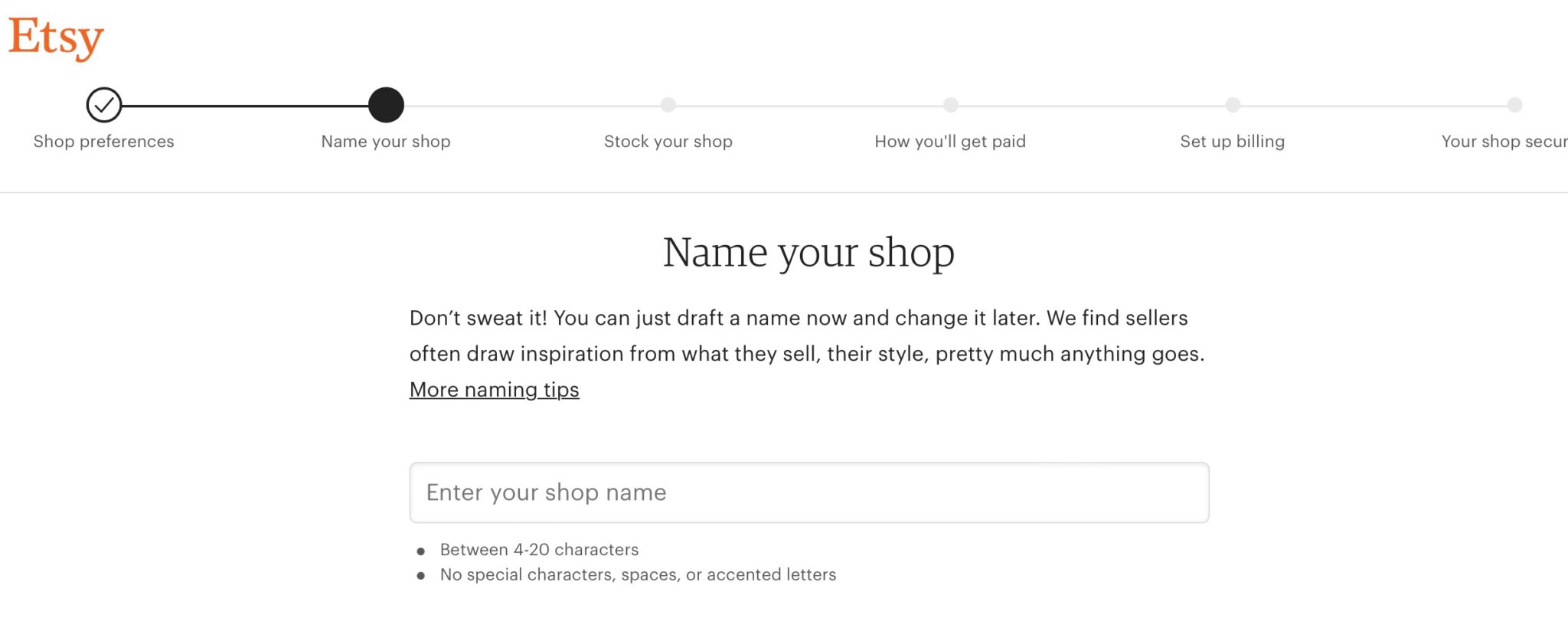1568x618 pixels.
Task: Click the Set up billing progress dot
Action: [x=1232, y=105]
